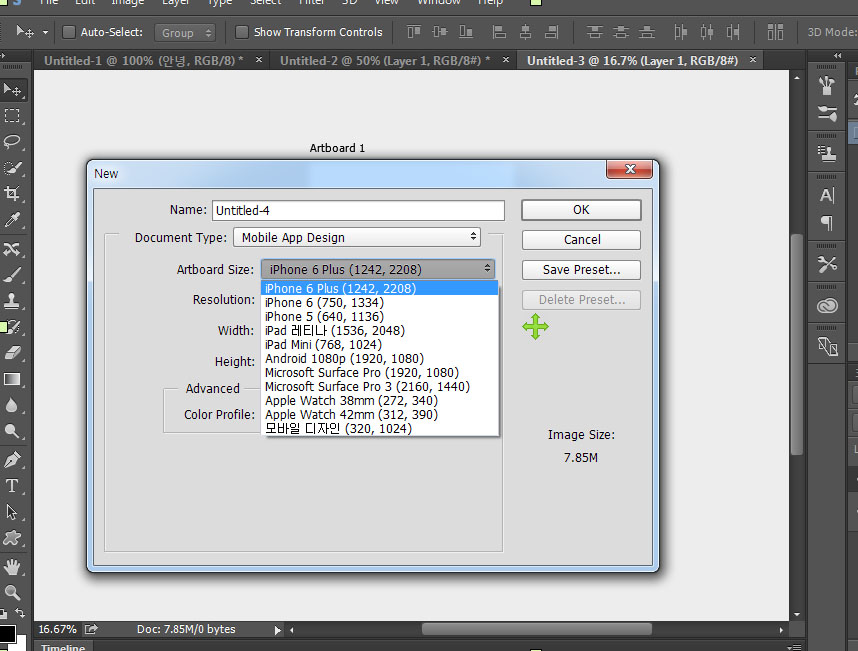Open Auto-Select Group dropdown
Screen dimensions: 858x651
[185, 33]
